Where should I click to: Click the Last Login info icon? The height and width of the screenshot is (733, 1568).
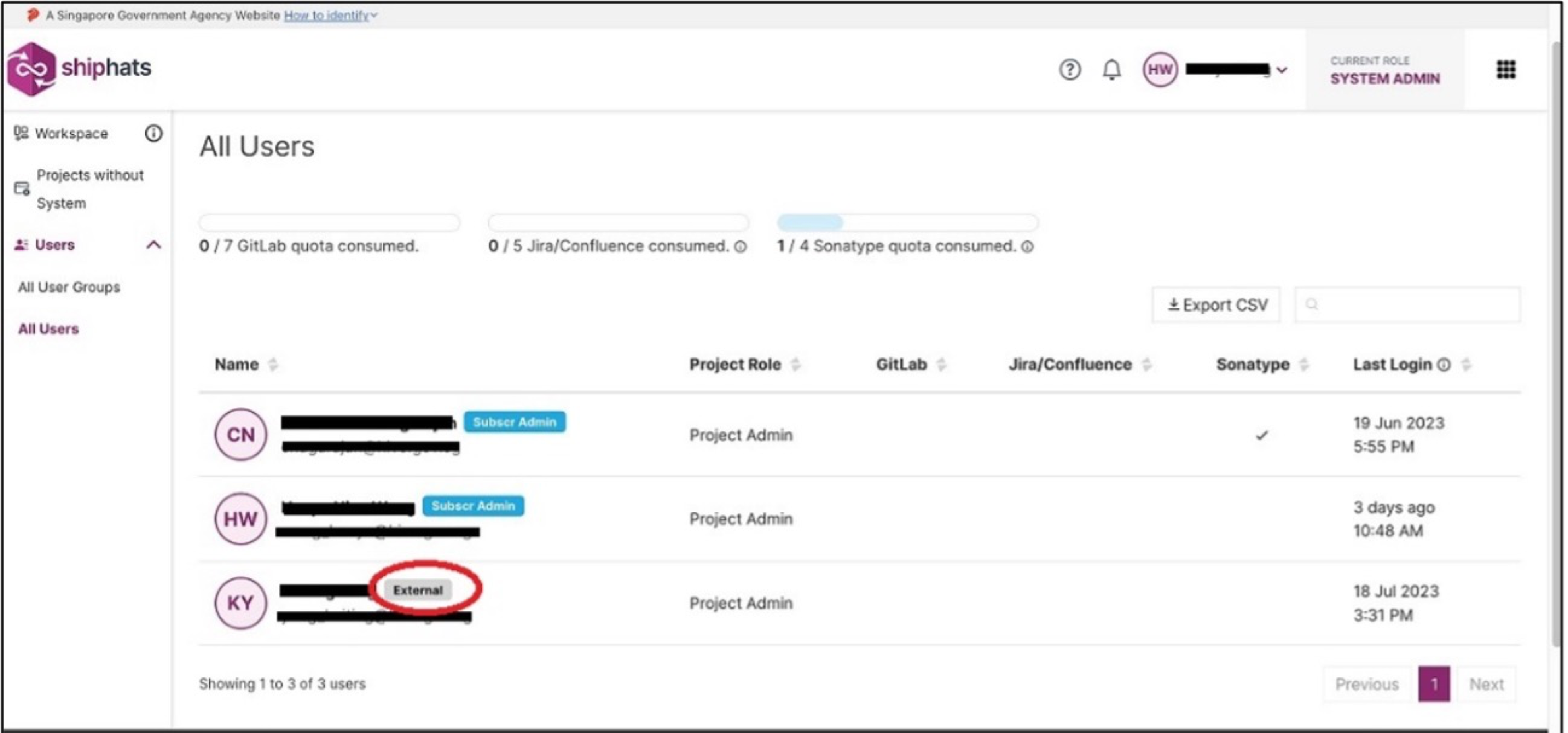(1443, 364)
